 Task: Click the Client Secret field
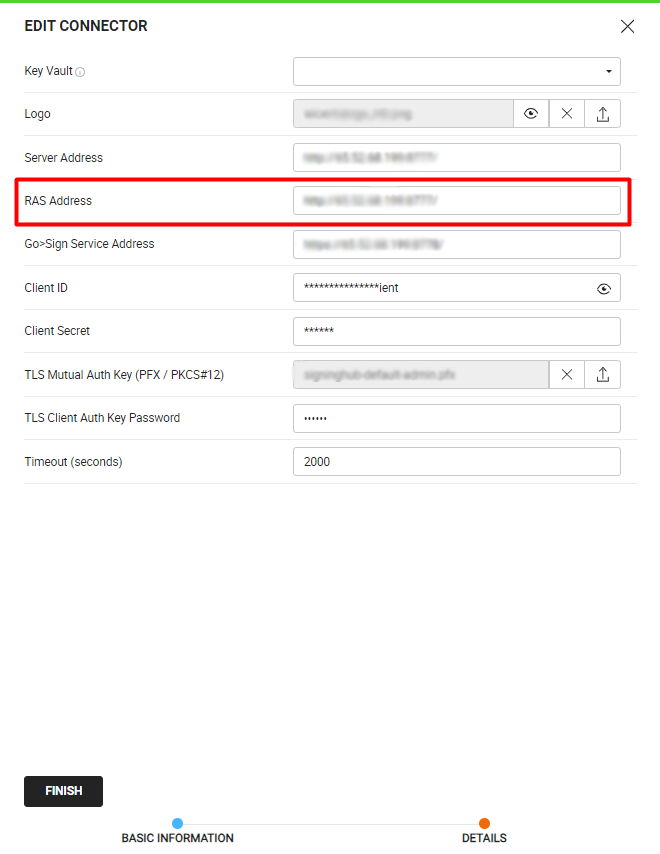coord(456,331)
